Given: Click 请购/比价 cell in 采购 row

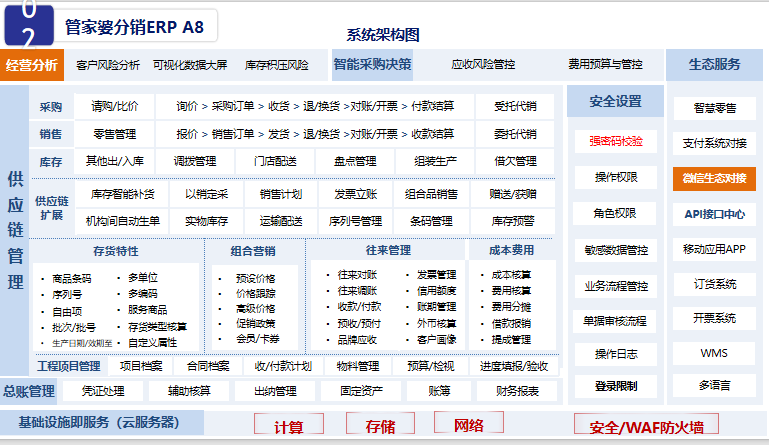Looking at the screenshot, I should pos(115,106).
